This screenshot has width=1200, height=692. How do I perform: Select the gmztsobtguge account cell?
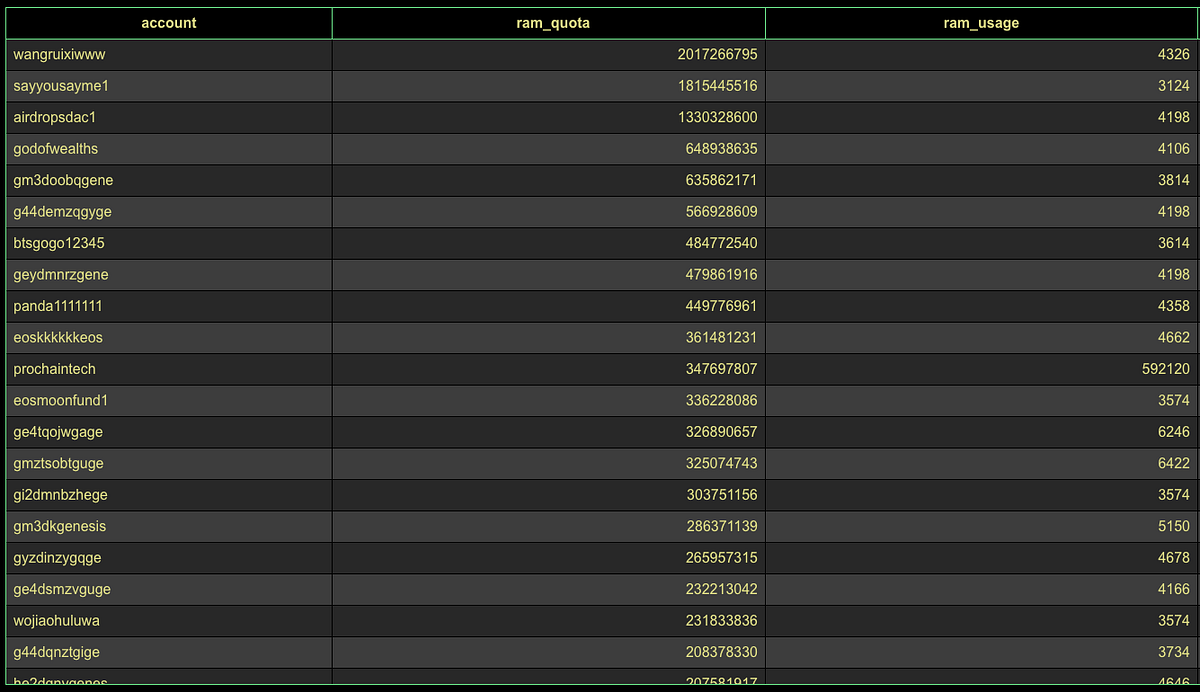point(169,464)
